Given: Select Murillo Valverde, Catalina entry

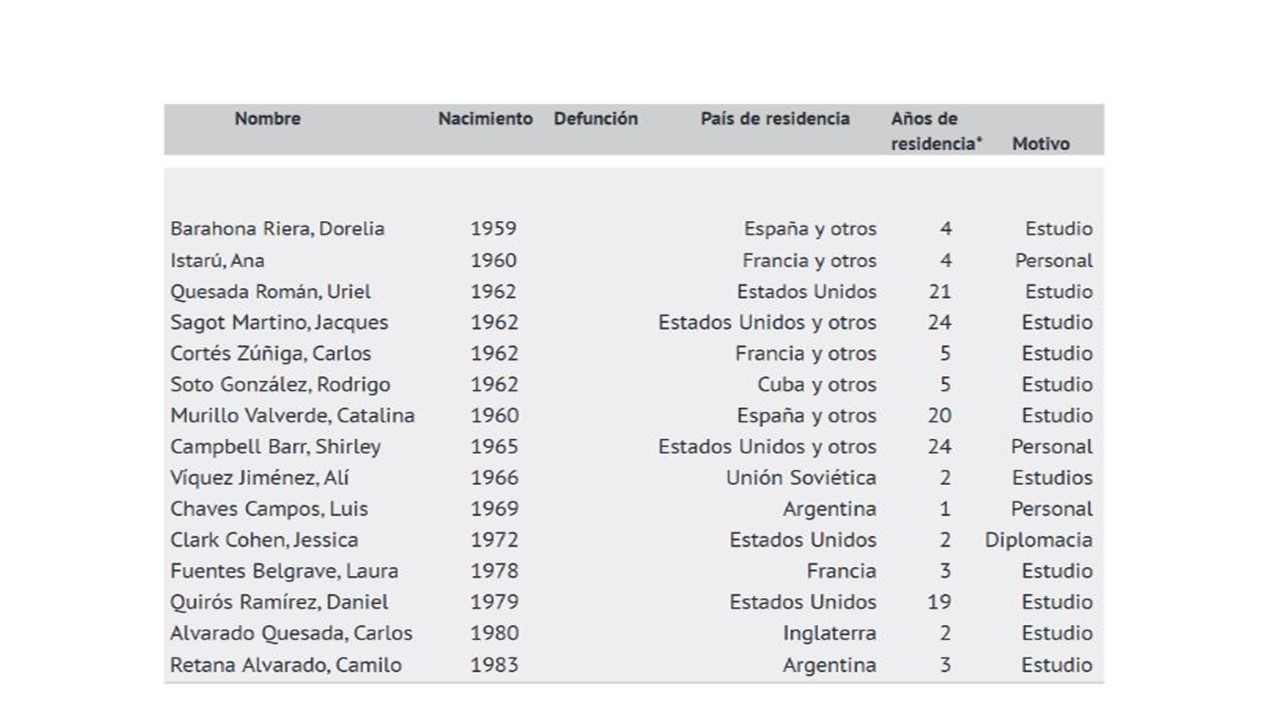Looking at the screenshot, I should pyautogui.click(x=292, y=415).
